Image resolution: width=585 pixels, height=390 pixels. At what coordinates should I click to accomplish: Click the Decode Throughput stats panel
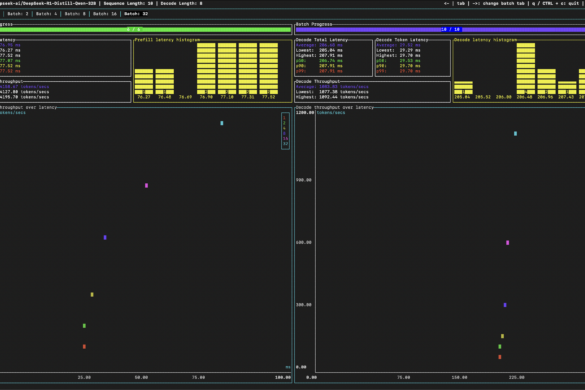pos(373,92)
